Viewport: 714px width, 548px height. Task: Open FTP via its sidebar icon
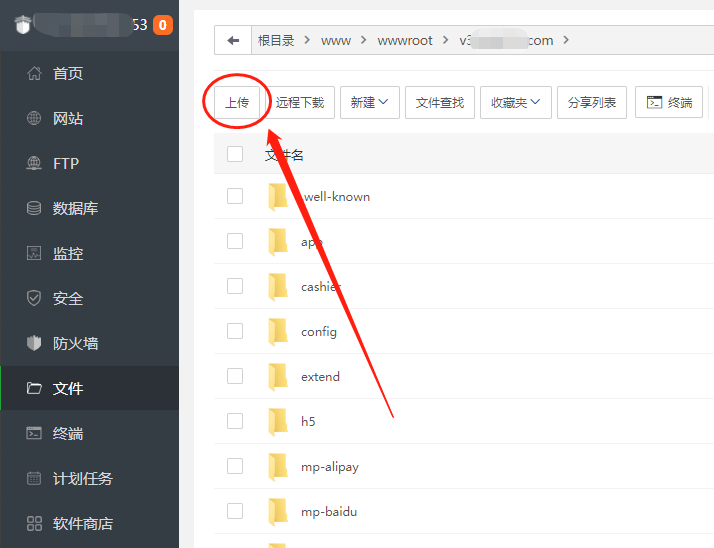click(x=34, y=163)
